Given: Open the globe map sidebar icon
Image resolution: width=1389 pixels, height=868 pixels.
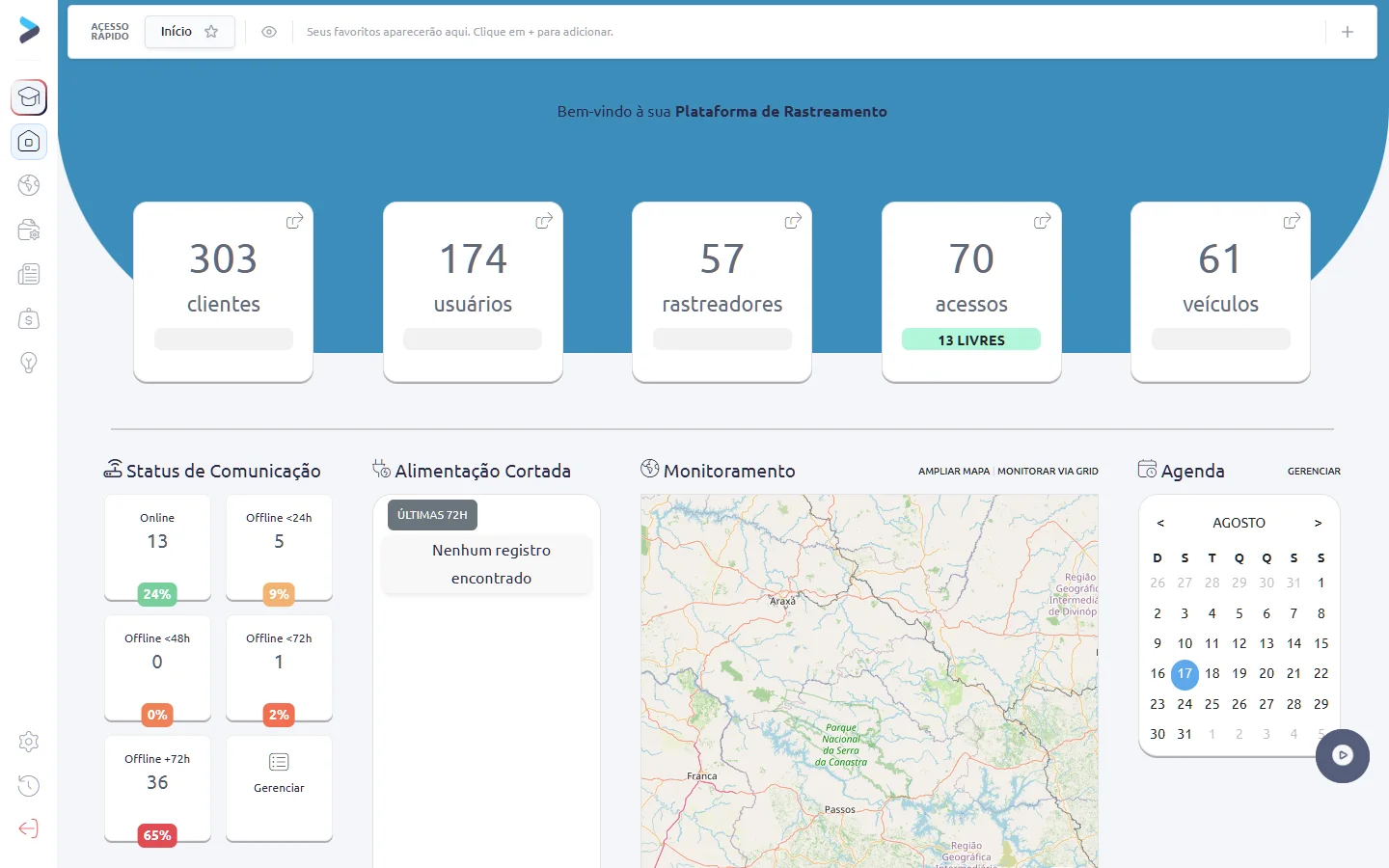Looking at the screenshot, I should [x=29, y=185].
